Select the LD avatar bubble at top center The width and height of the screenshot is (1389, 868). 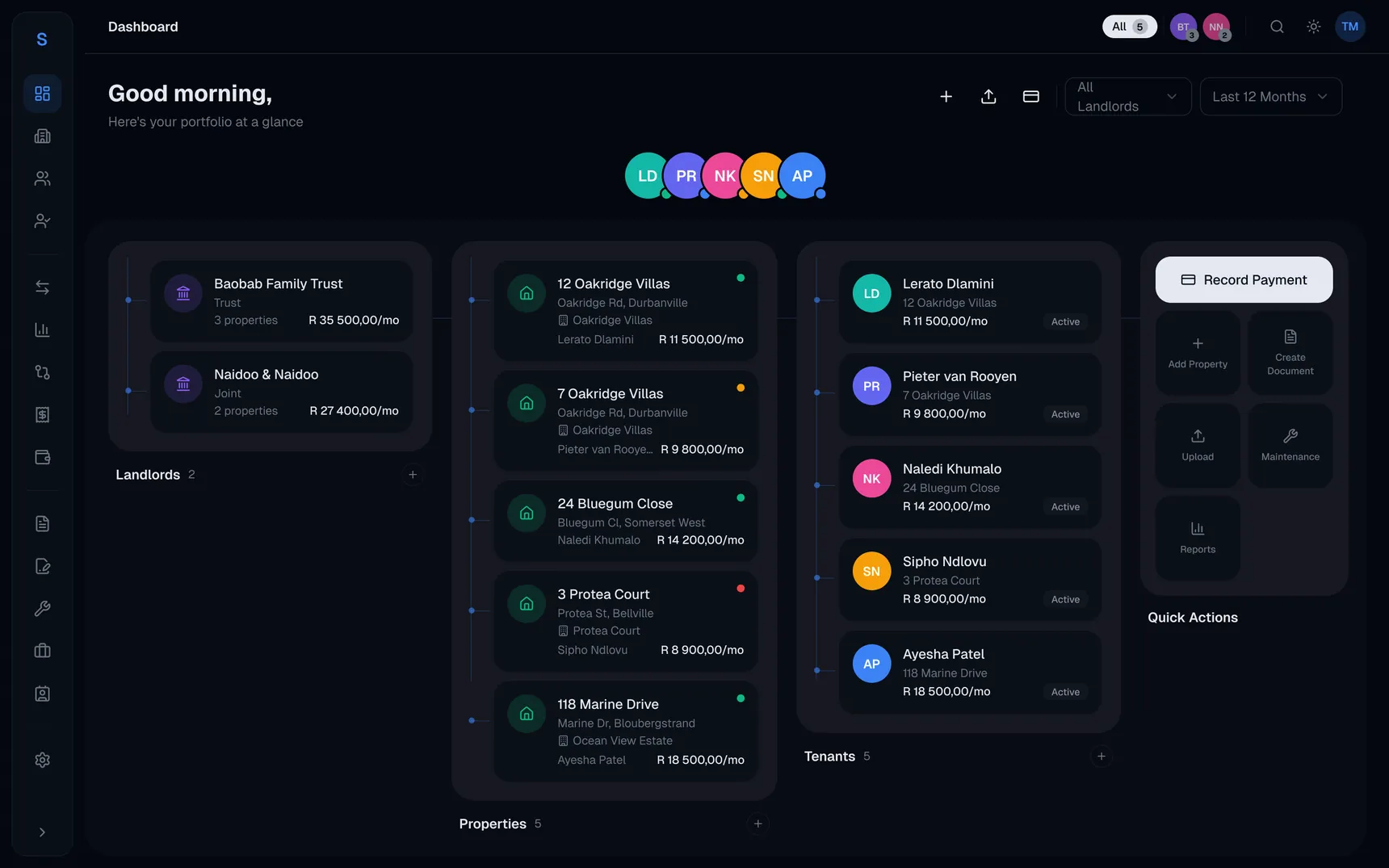coord(648,176)
